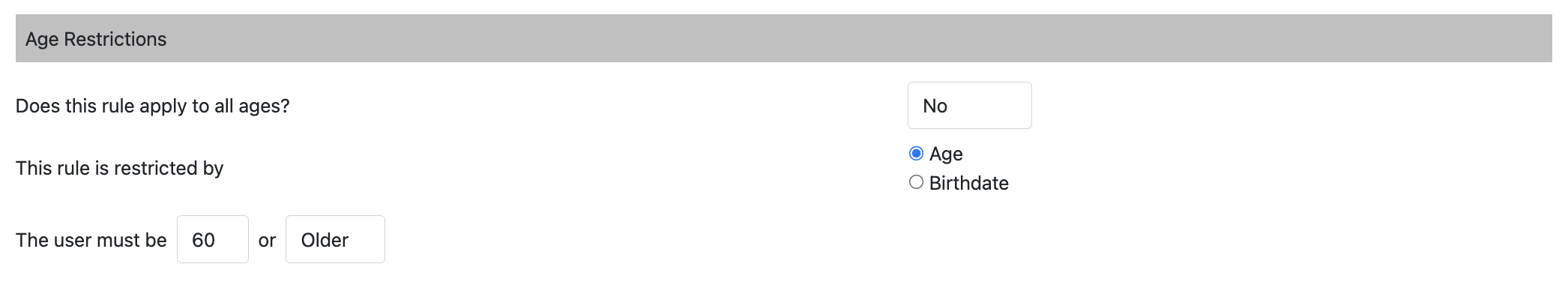Expand the Older/Younger selector

[x=335, y=239]
